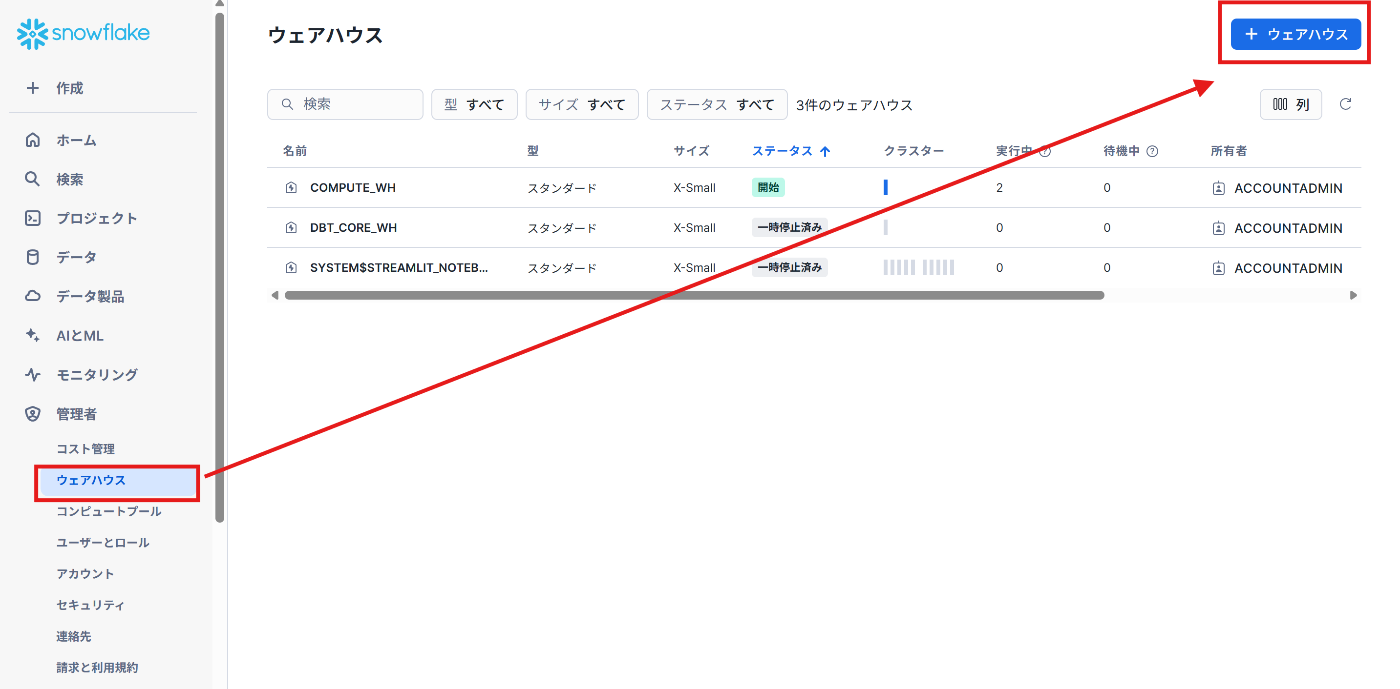1400x689 pixels.
Task: Click the sidebar vertical scrollbar thumb
Action: (220, 267)
